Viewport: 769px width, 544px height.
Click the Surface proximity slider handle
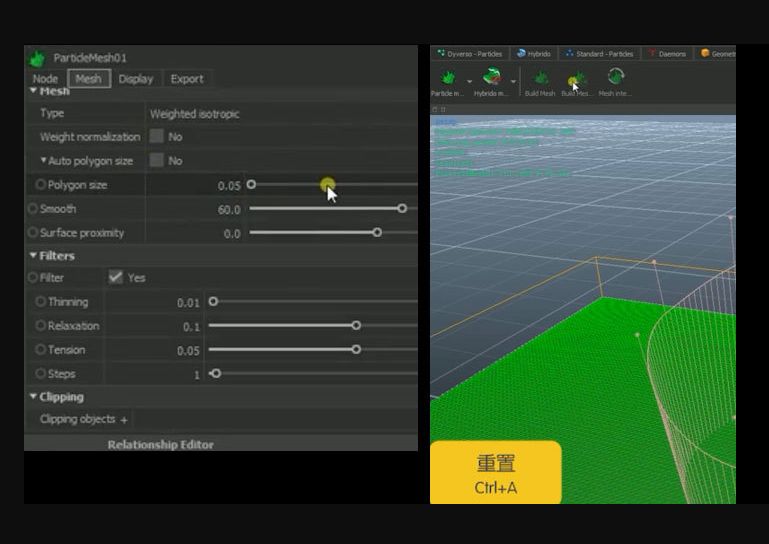pyautogui.click(x=377, y=233)
